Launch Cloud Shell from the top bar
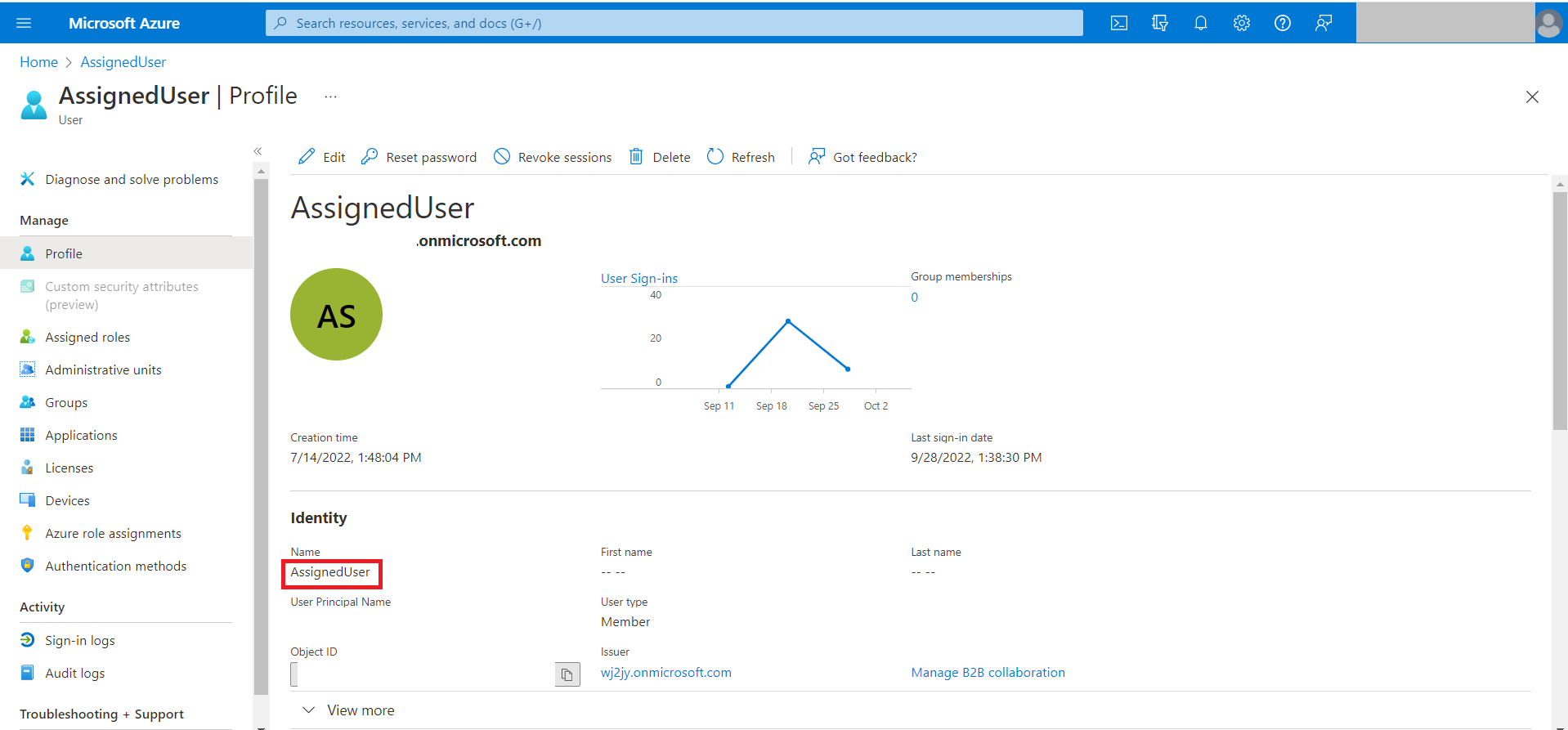This screenshot has height=730, width=1568. point(1119,23)
